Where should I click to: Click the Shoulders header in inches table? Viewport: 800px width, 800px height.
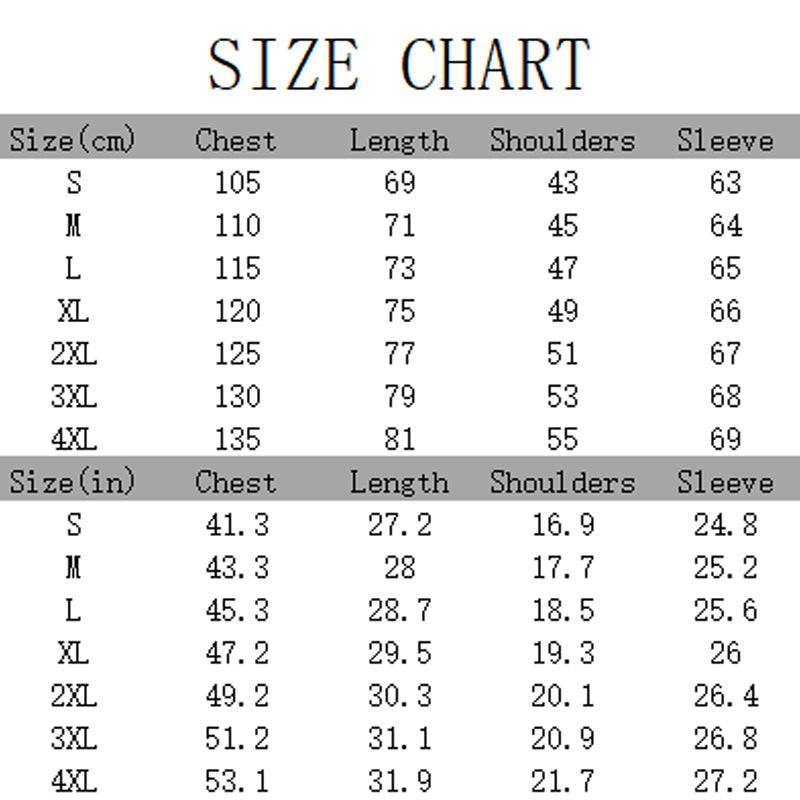pyautogui.click(x=562, y=482)
